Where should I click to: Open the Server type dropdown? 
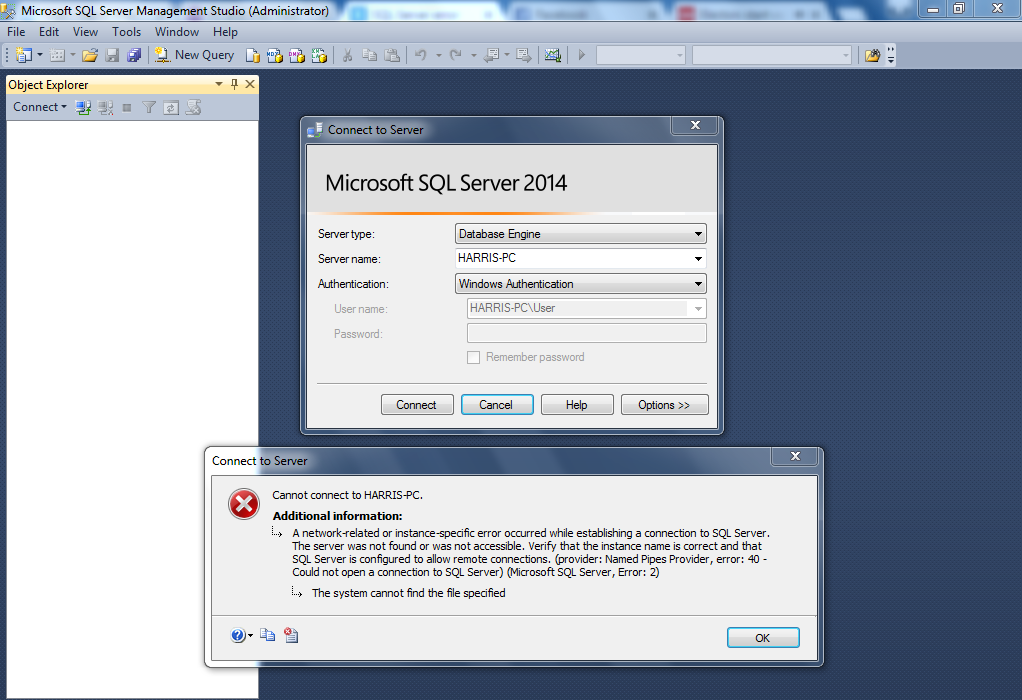(698, 234)
